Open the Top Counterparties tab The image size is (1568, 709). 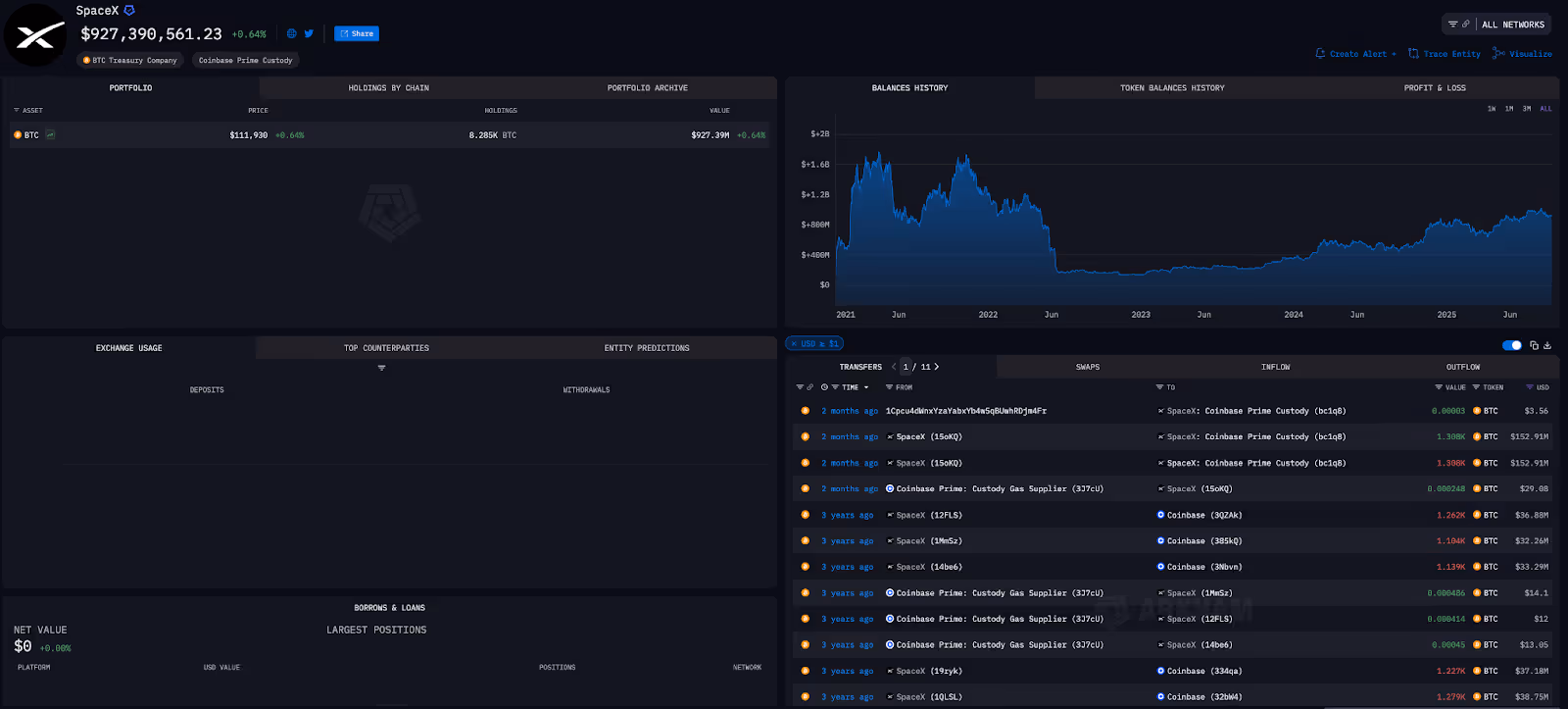tap(386, 348)
